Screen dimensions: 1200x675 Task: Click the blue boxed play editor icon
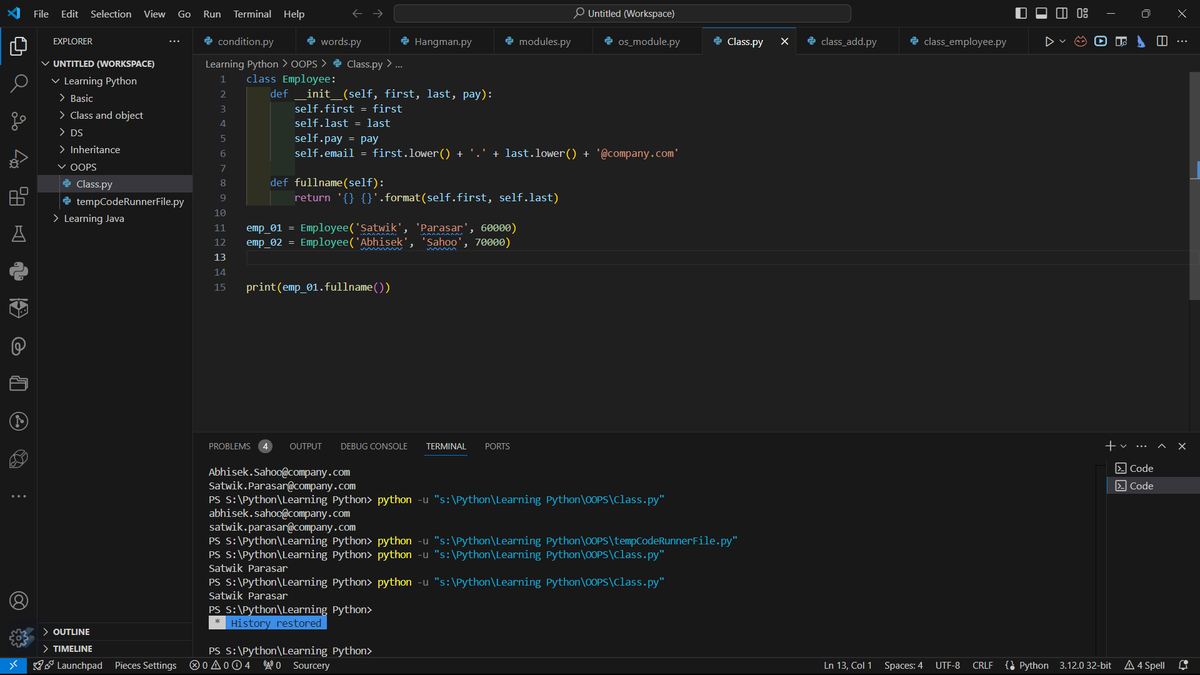[1100, 41]
